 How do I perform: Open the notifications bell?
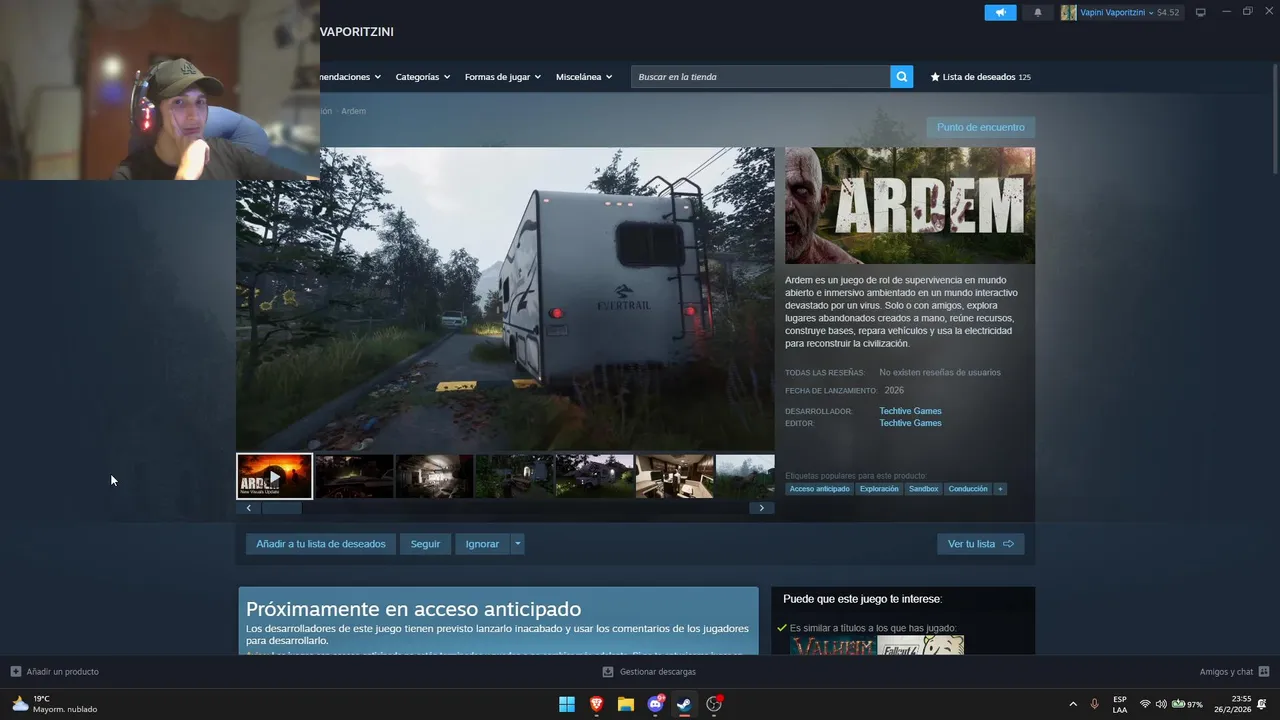click(1037, 12)
